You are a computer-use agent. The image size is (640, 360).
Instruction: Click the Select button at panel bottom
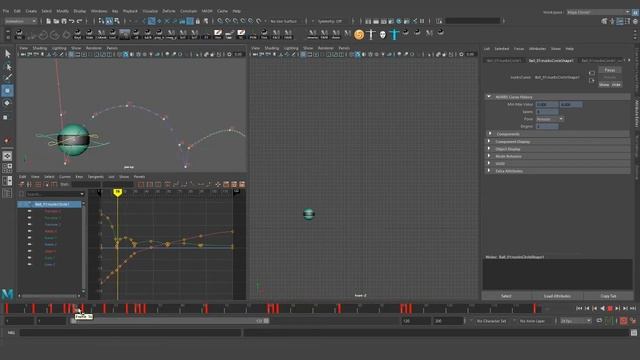506,296
